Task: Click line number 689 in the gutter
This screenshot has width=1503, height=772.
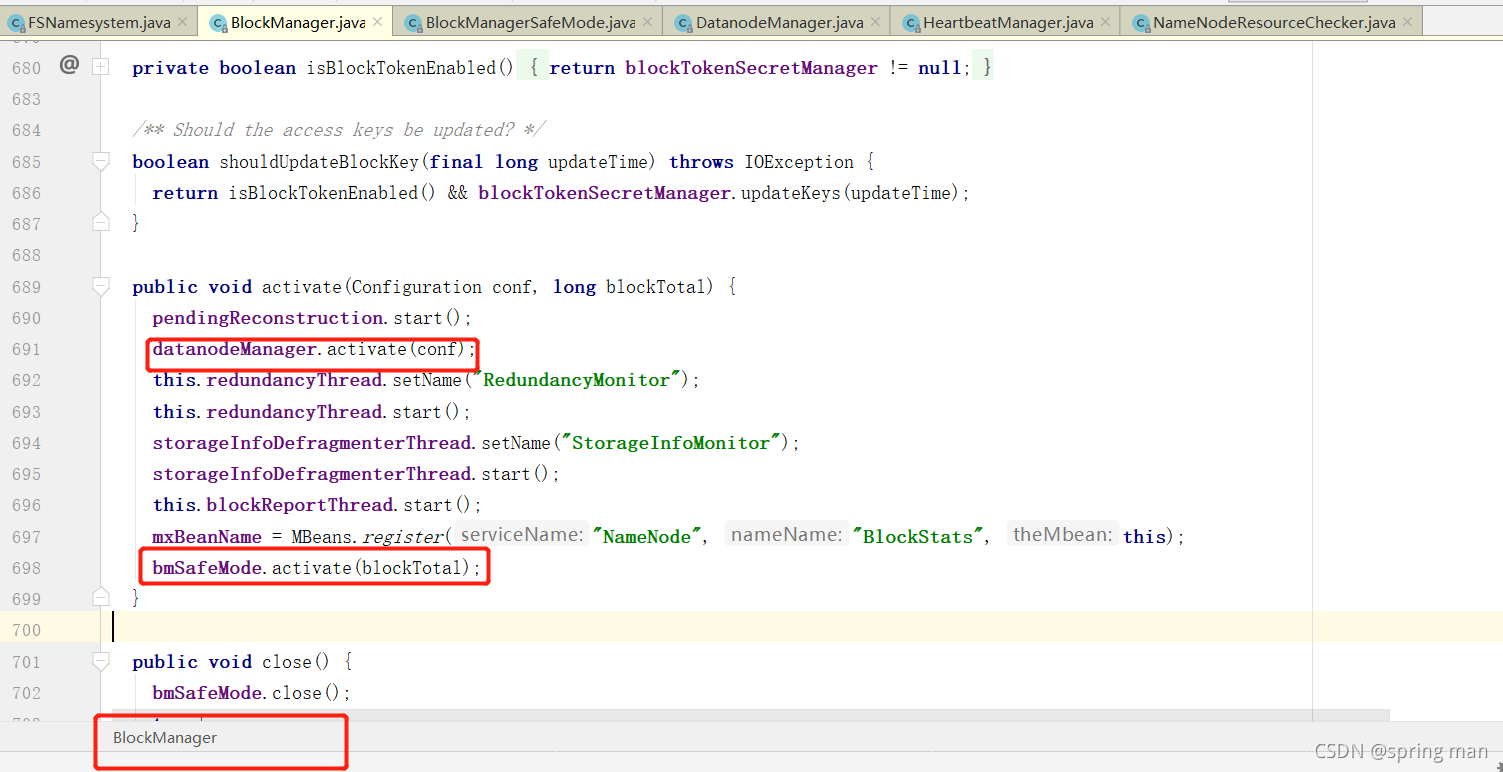Action: [x=25, y=287]
